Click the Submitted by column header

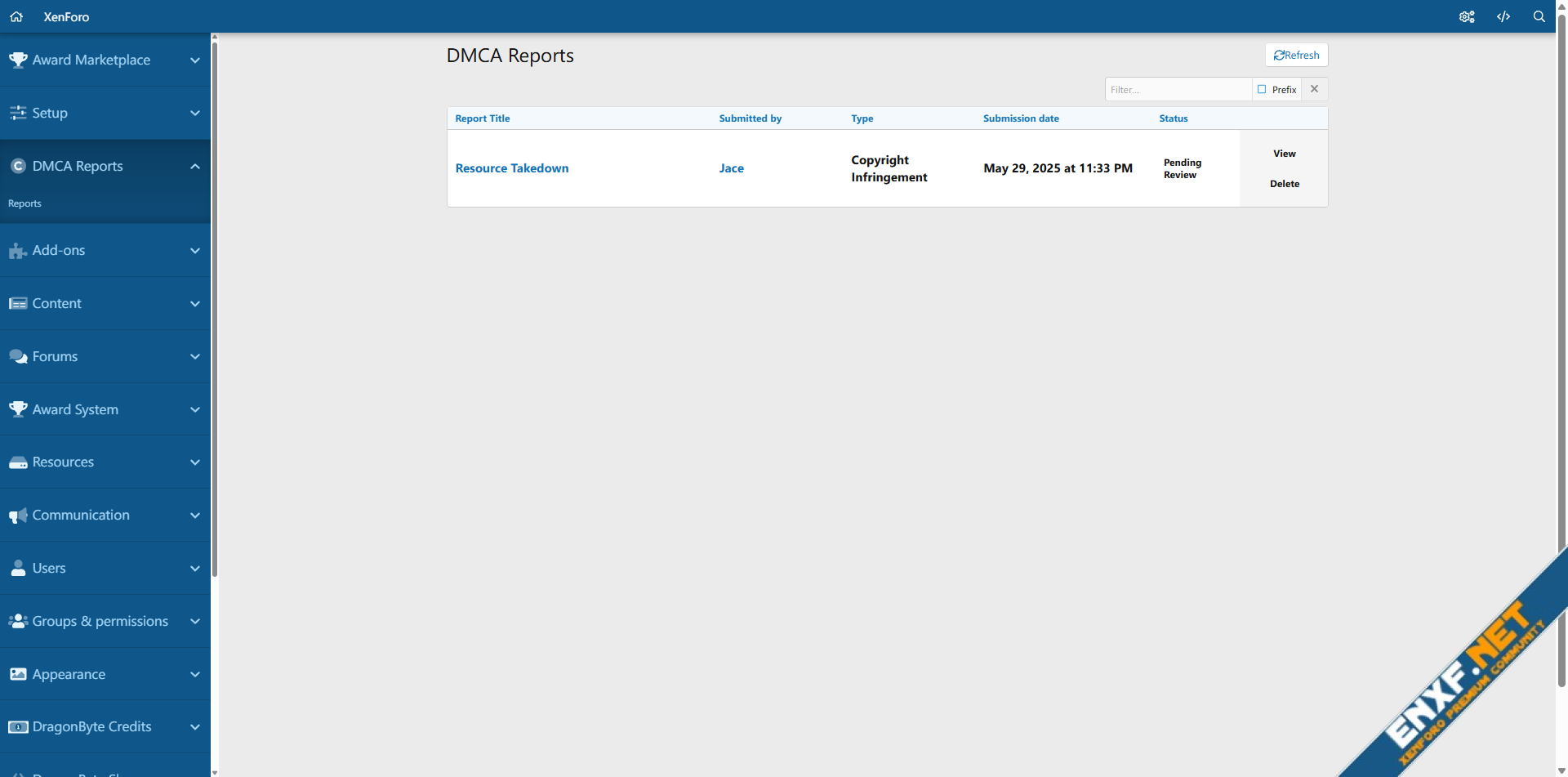(751, 118)
